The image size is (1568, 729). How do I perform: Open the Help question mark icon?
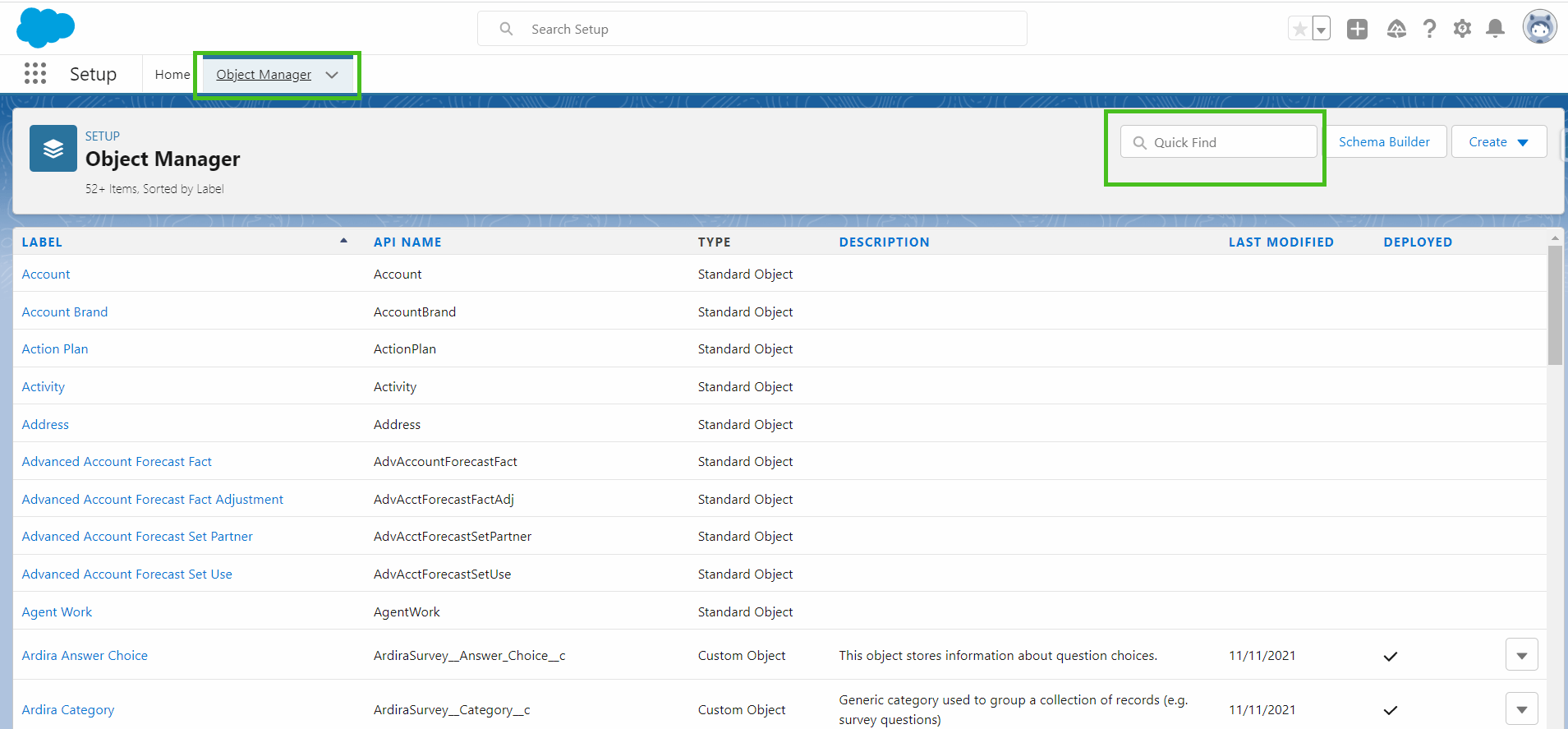pos(1429,30)
